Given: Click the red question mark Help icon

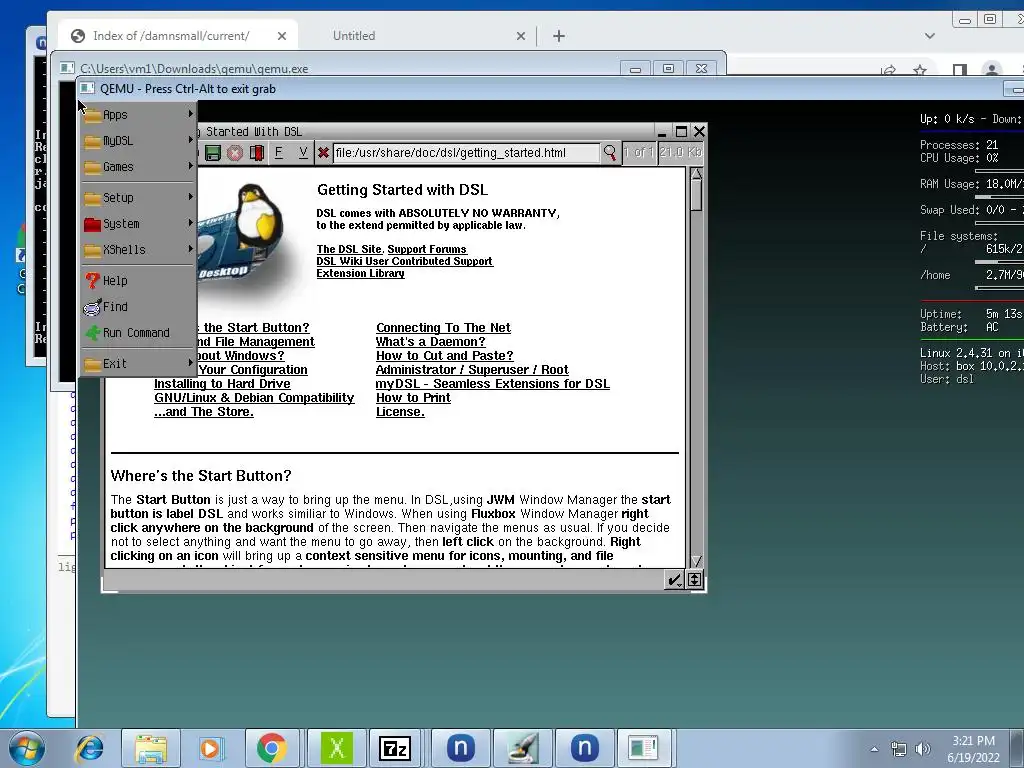Looking at the screenshot, I should point(93,280).
